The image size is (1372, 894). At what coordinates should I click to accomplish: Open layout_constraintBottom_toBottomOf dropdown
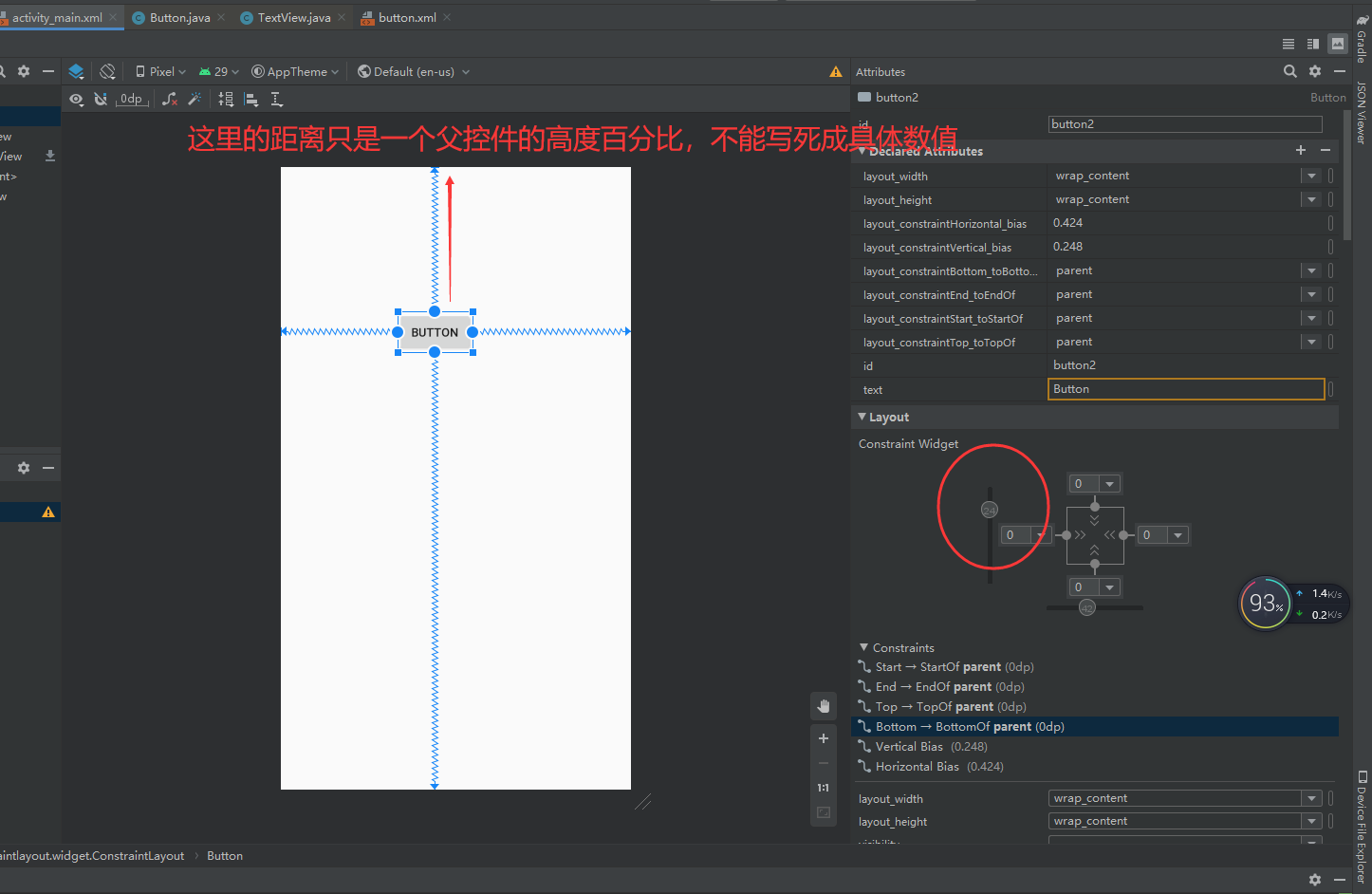click(x=1311, y=270)
